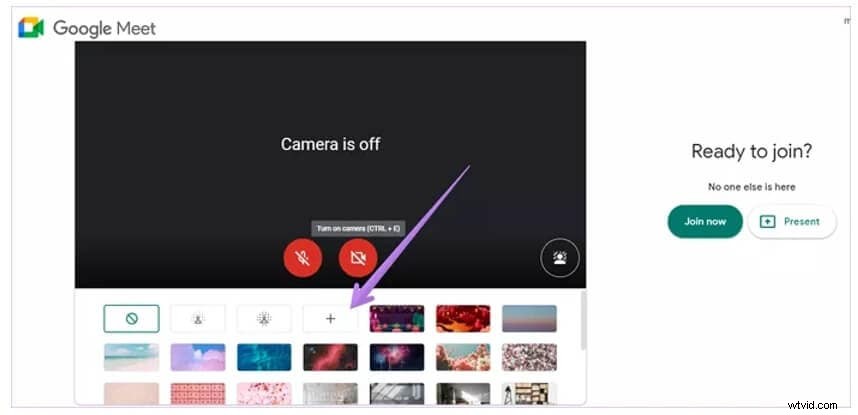858x415 pixels.
Task: Select the blue-to-pink sunset gradient background
Action: point(529,319)
